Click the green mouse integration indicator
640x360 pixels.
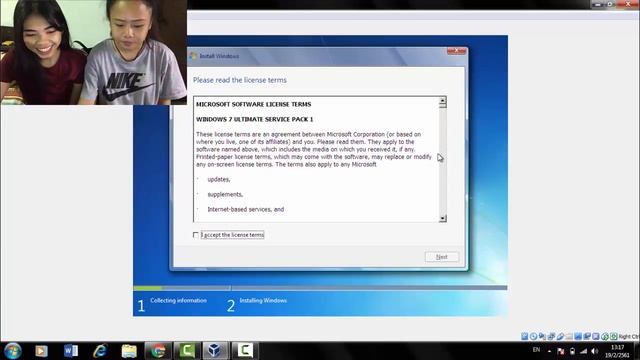(604, 336)
